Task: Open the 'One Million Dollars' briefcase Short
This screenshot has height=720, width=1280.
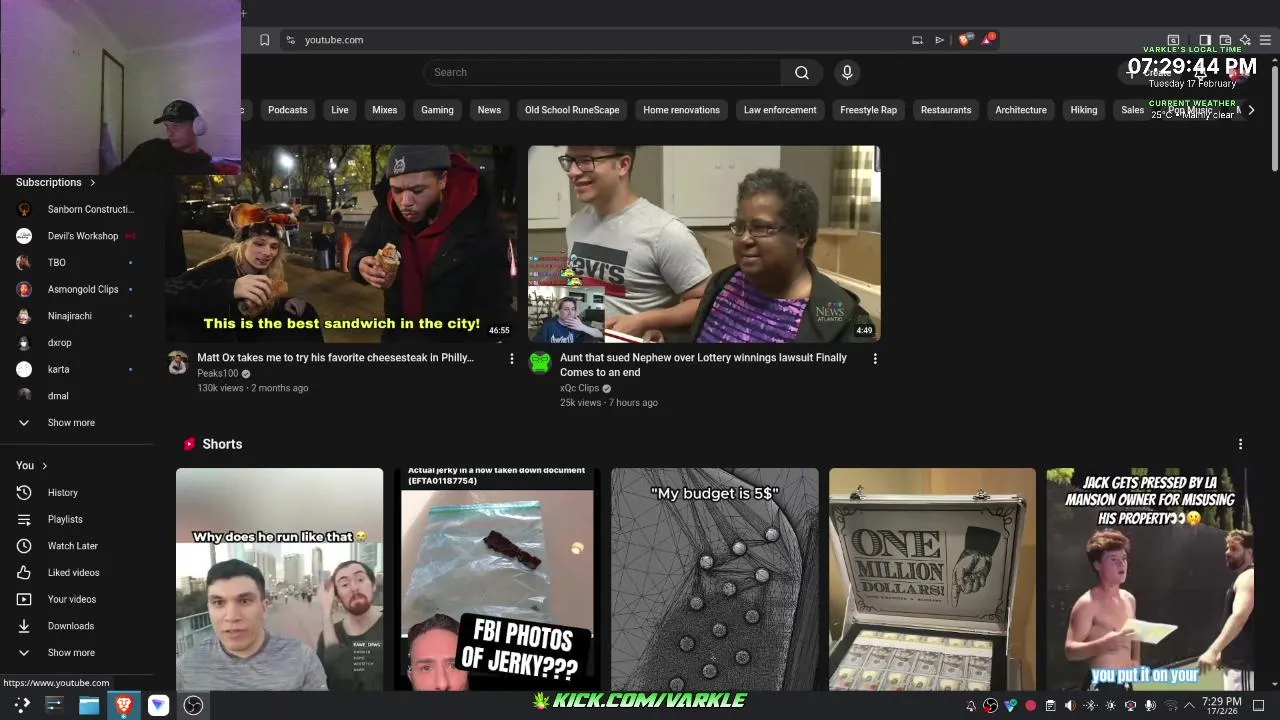Action: tap(932, 579)
